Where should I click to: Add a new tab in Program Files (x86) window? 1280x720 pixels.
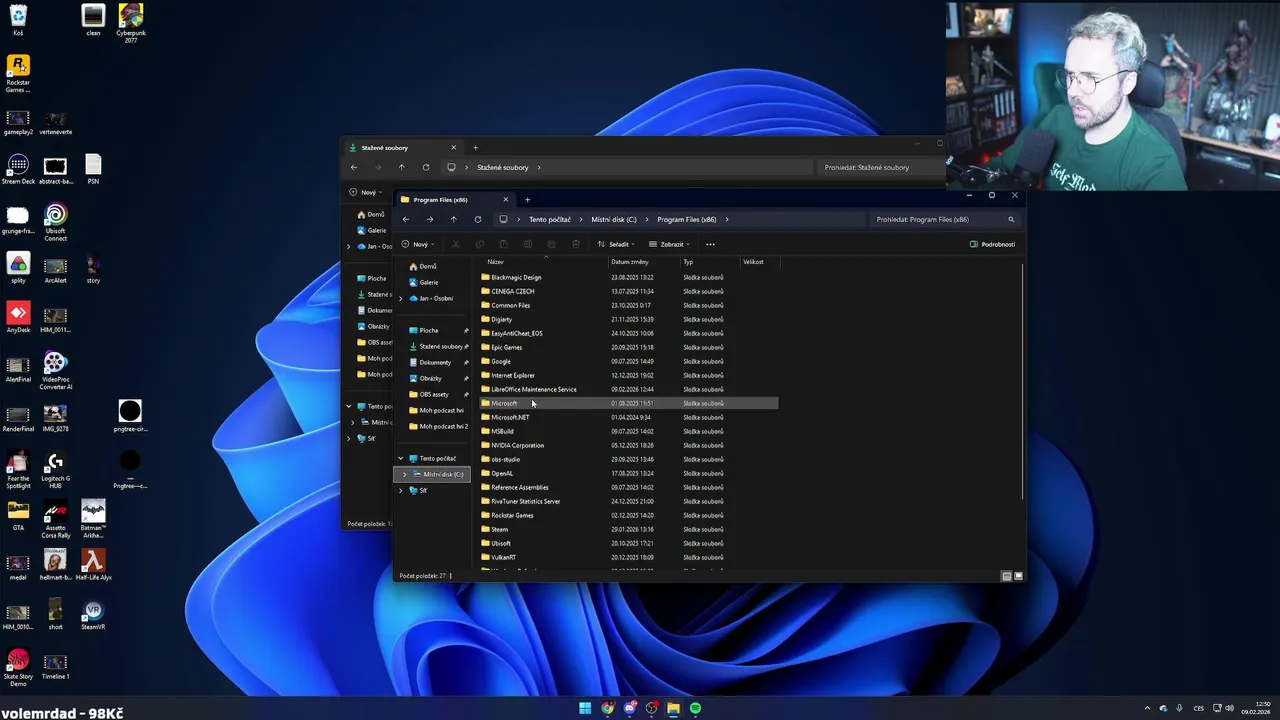[528, 200]
